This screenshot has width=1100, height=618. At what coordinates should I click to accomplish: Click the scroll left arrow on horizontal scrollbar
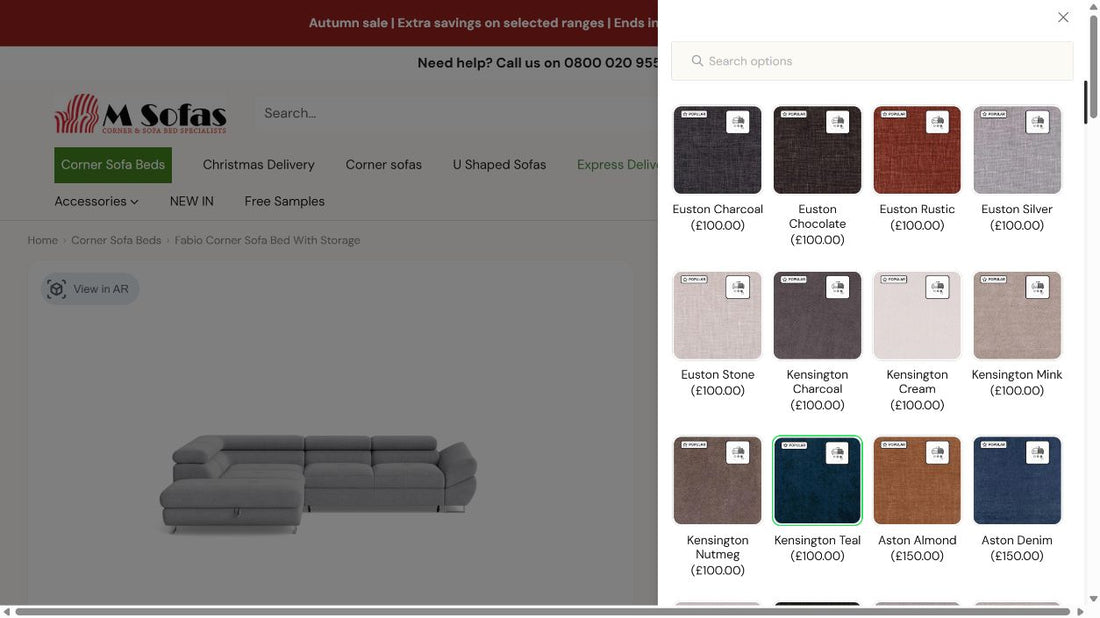(x=6, y=612)
